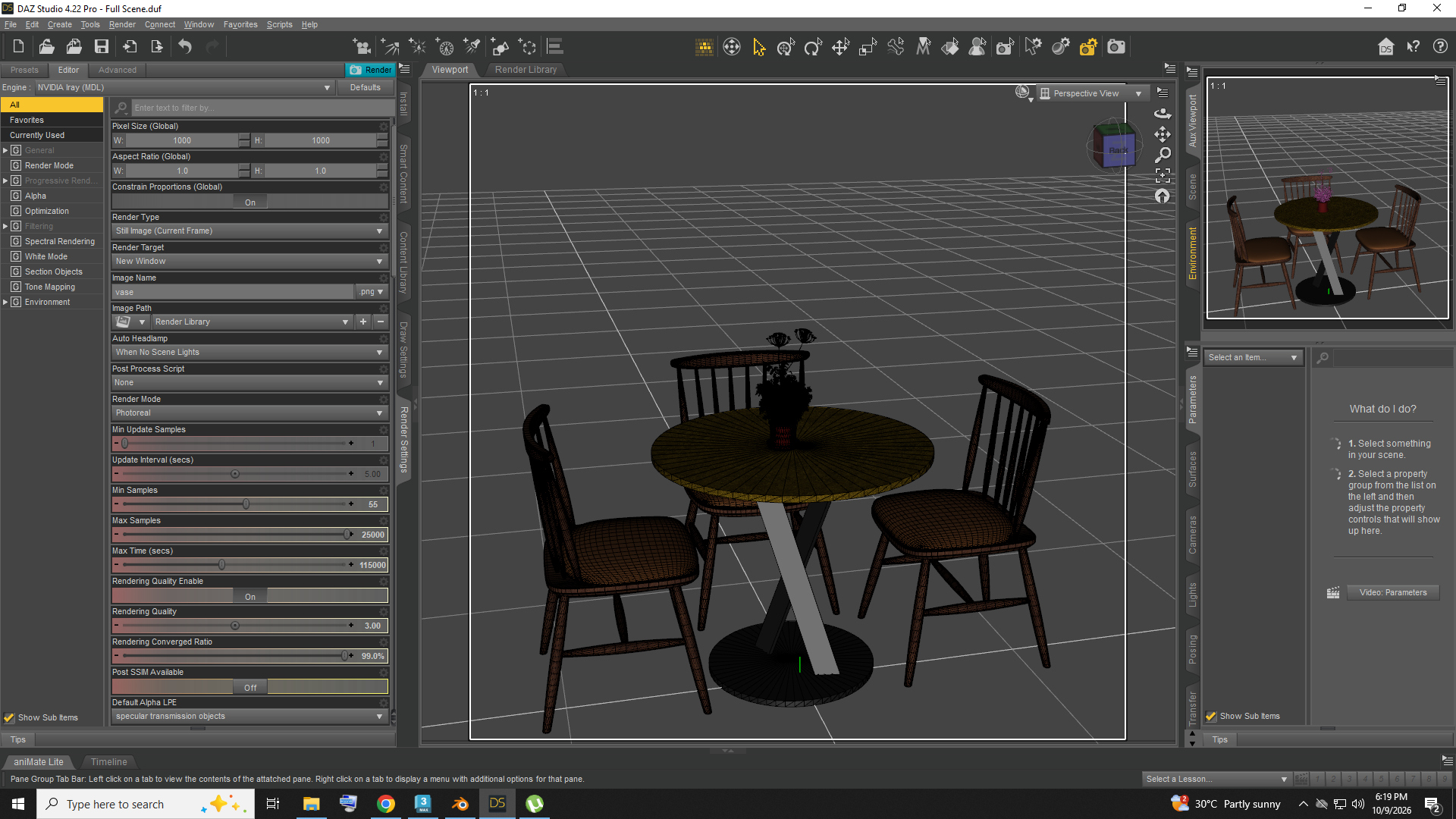1456x819 pixels.
Task: Uncheck Show Sub Items in Parameters pane
Action: pyautogui.click(x=1211, y=716)
